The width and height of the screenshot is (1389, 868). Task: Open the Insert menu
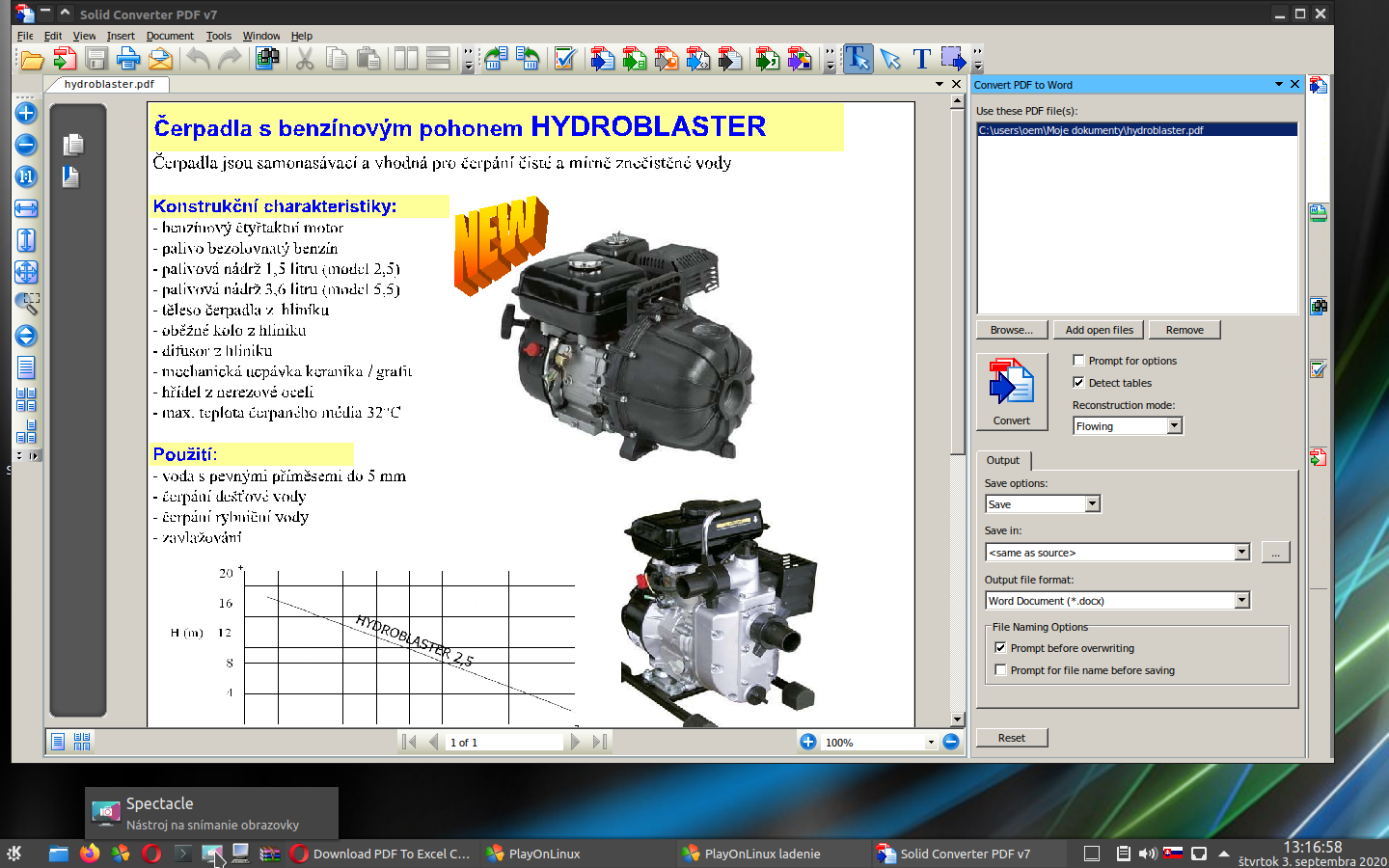point(121,36)
